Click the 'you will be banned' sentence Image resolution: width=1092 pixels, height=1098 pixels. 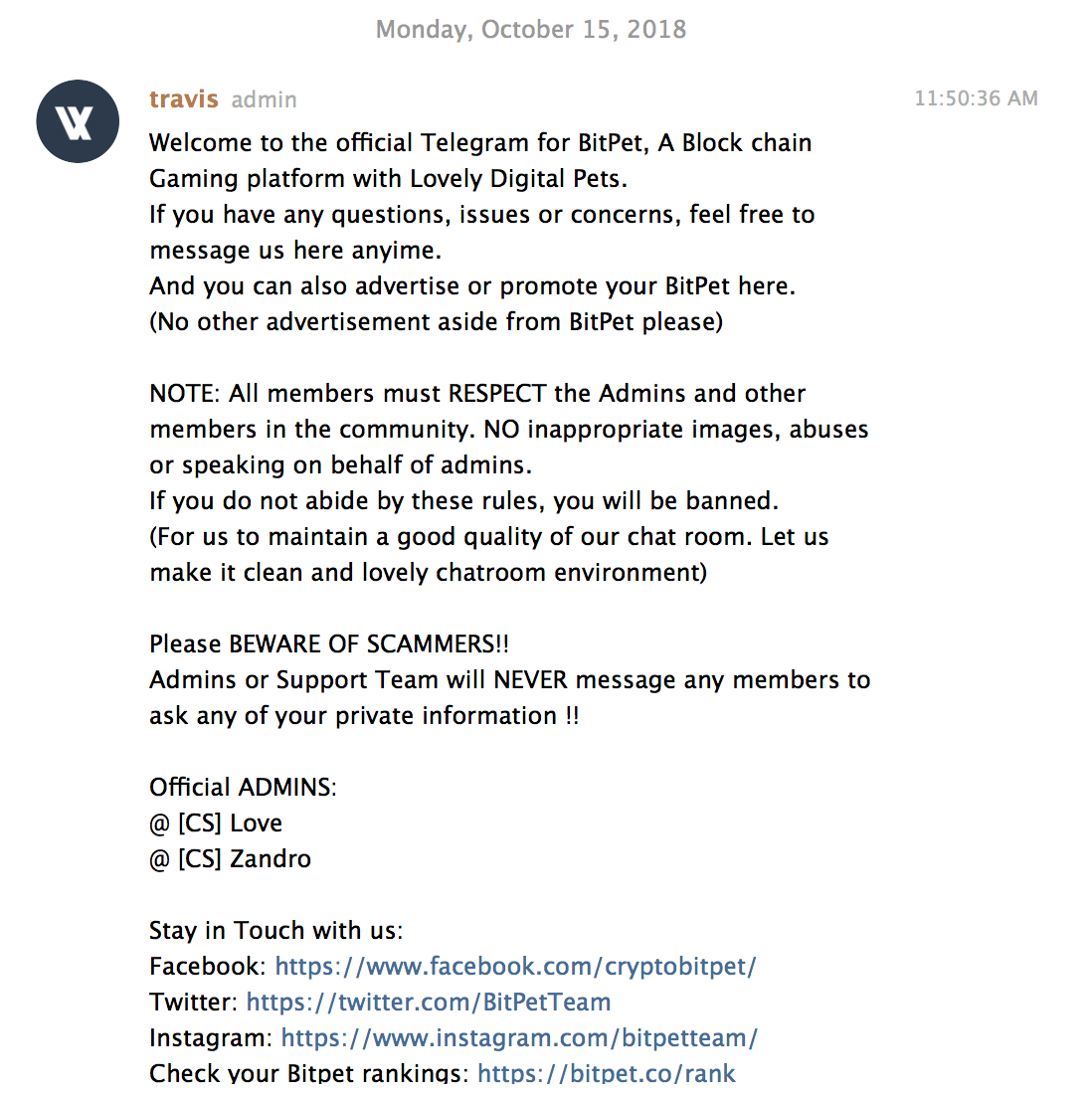point(463,501)
